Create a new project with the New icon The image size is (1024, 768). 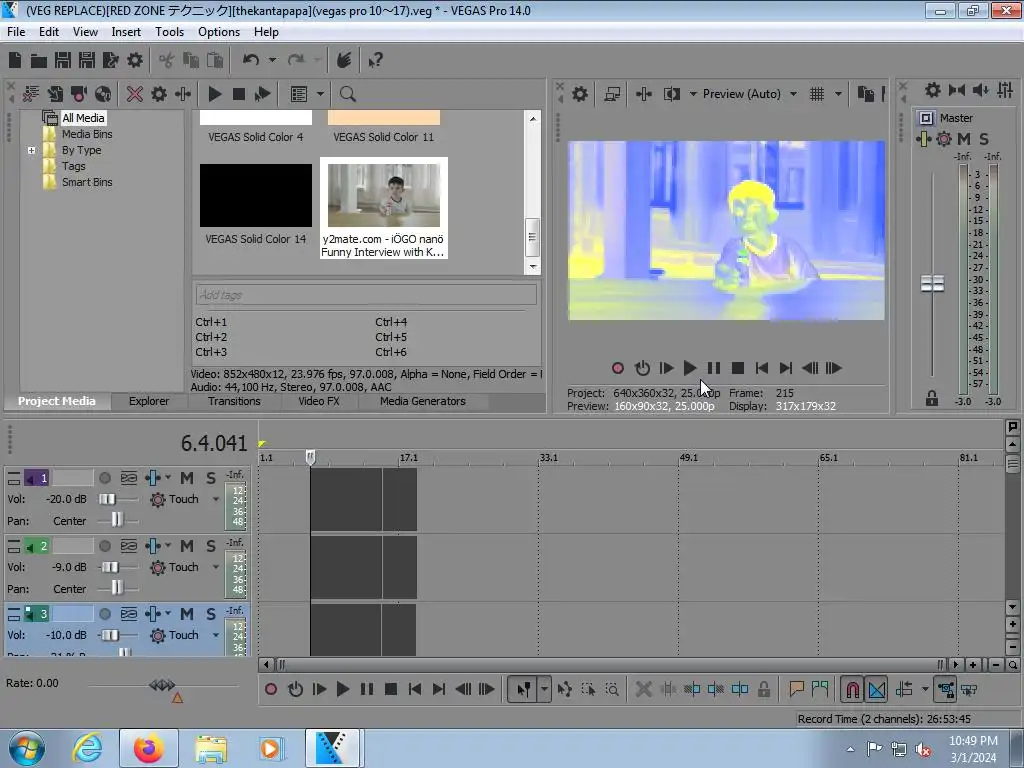(15, 60)
